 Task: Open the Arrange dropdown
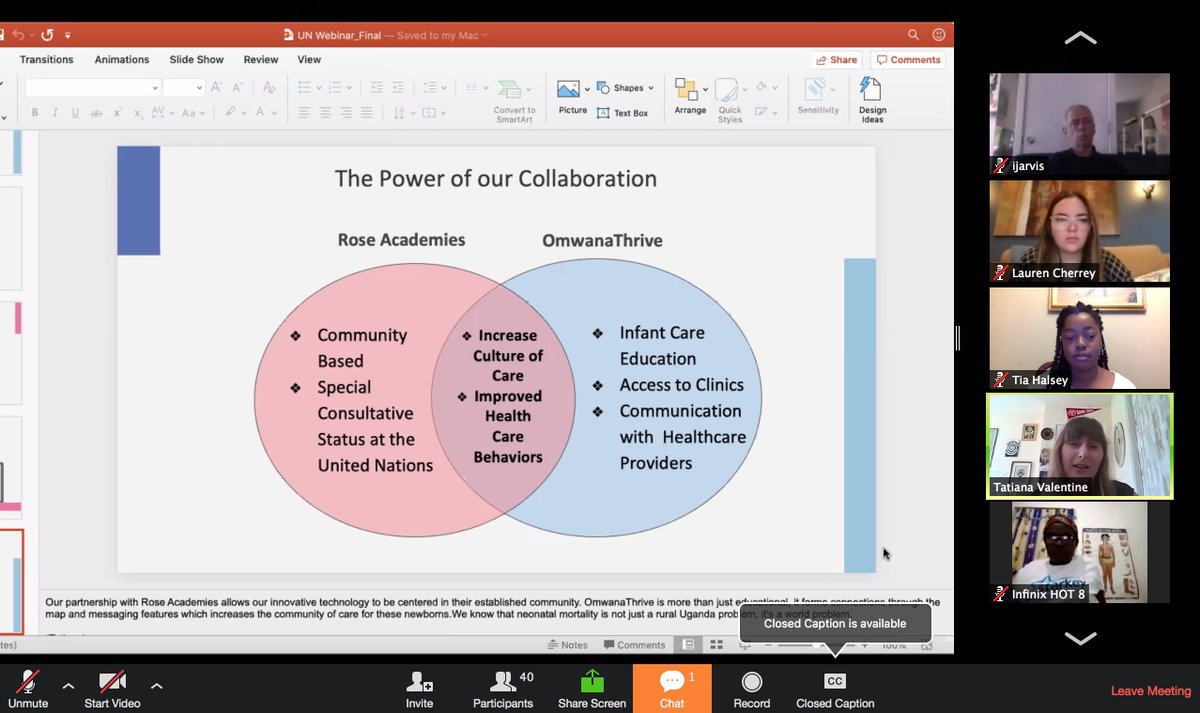pos(690,97)
